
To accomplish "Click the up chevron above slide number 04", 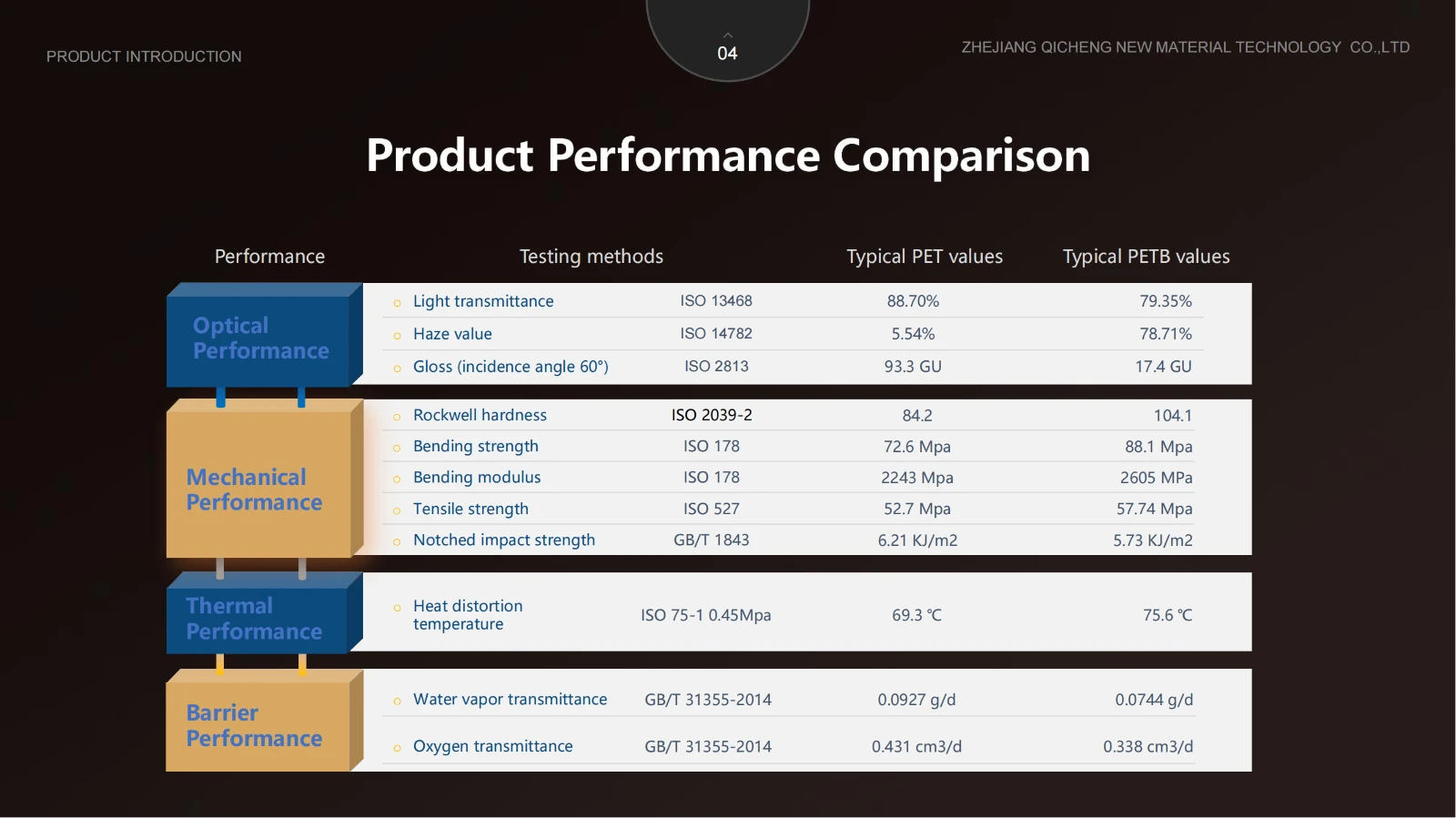I will coord(727,35).
